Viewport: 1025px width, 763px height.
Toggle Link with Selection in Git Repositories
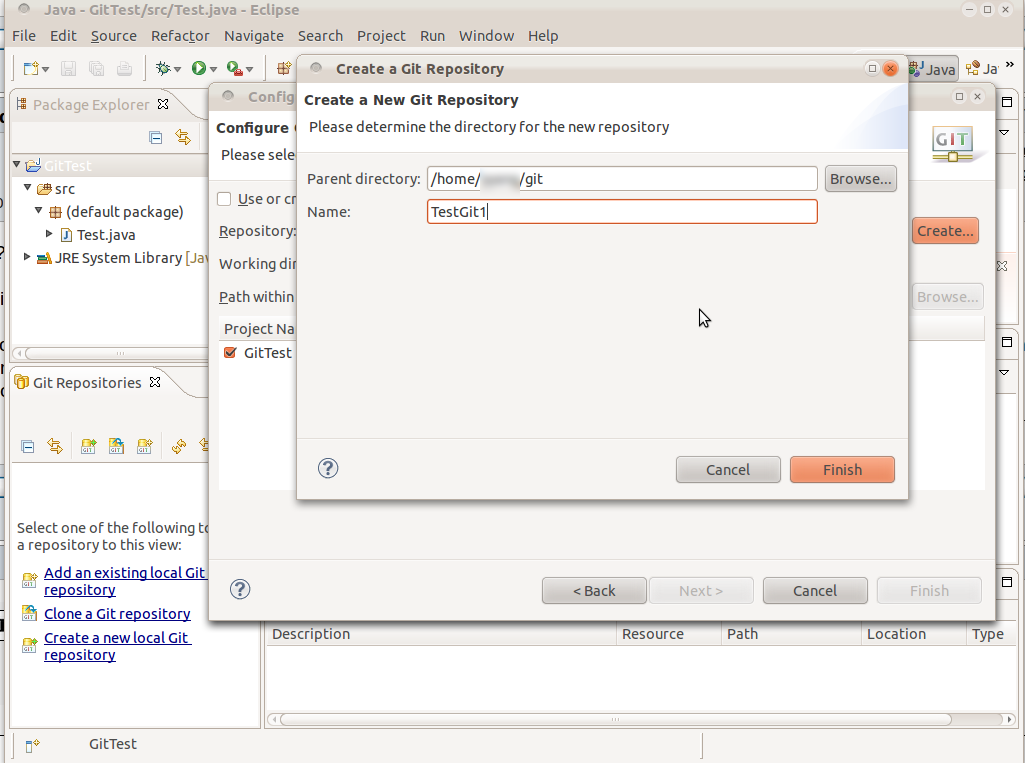55,447
